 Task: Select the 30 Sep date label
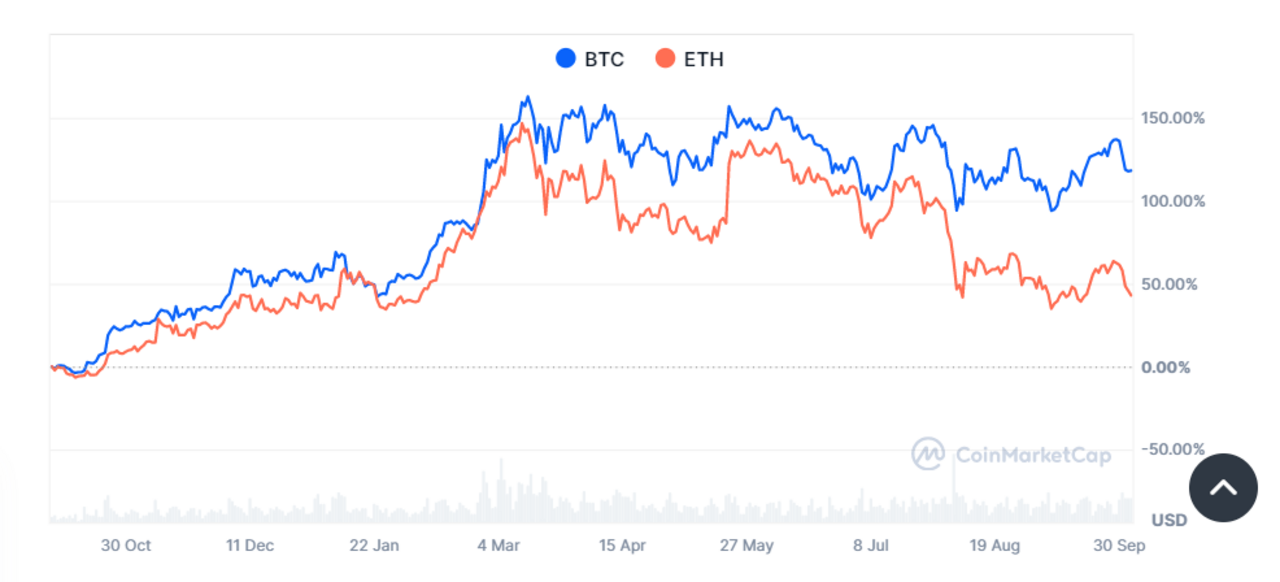(1119, 546)
